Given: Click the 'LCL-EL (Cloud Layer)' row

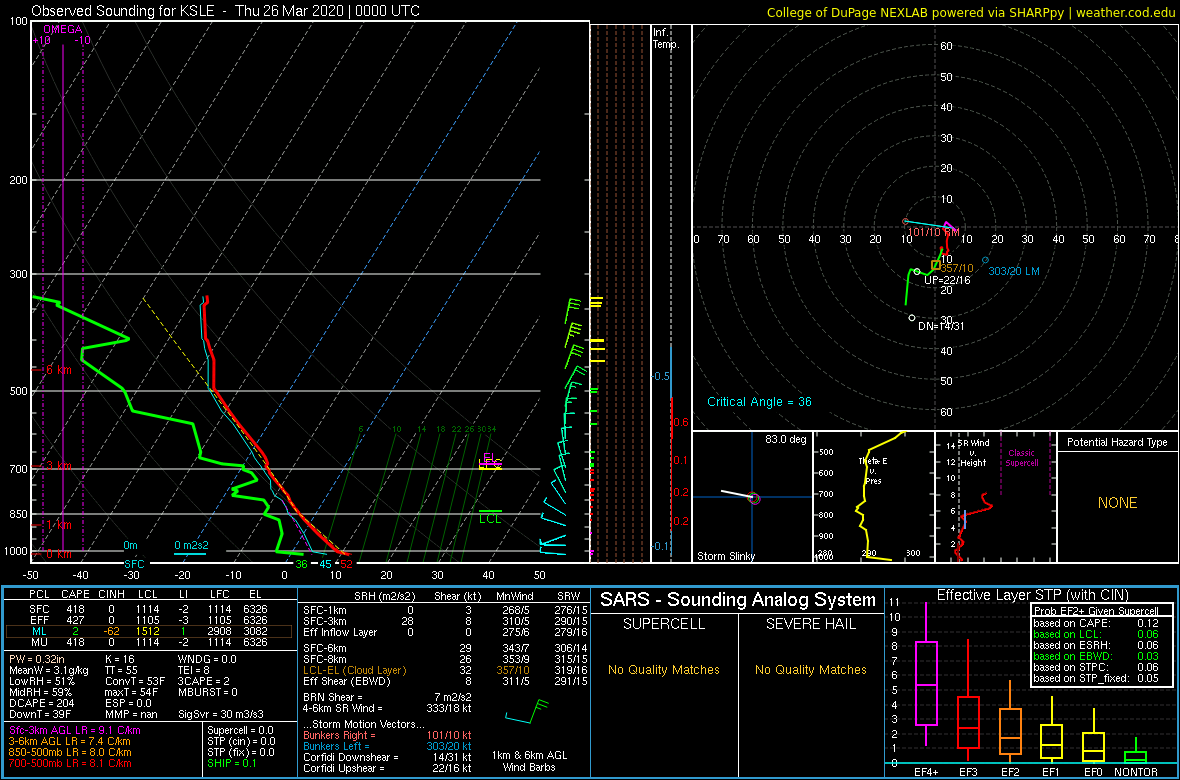Looking at the screenshot, I should [x=444, y=671].
